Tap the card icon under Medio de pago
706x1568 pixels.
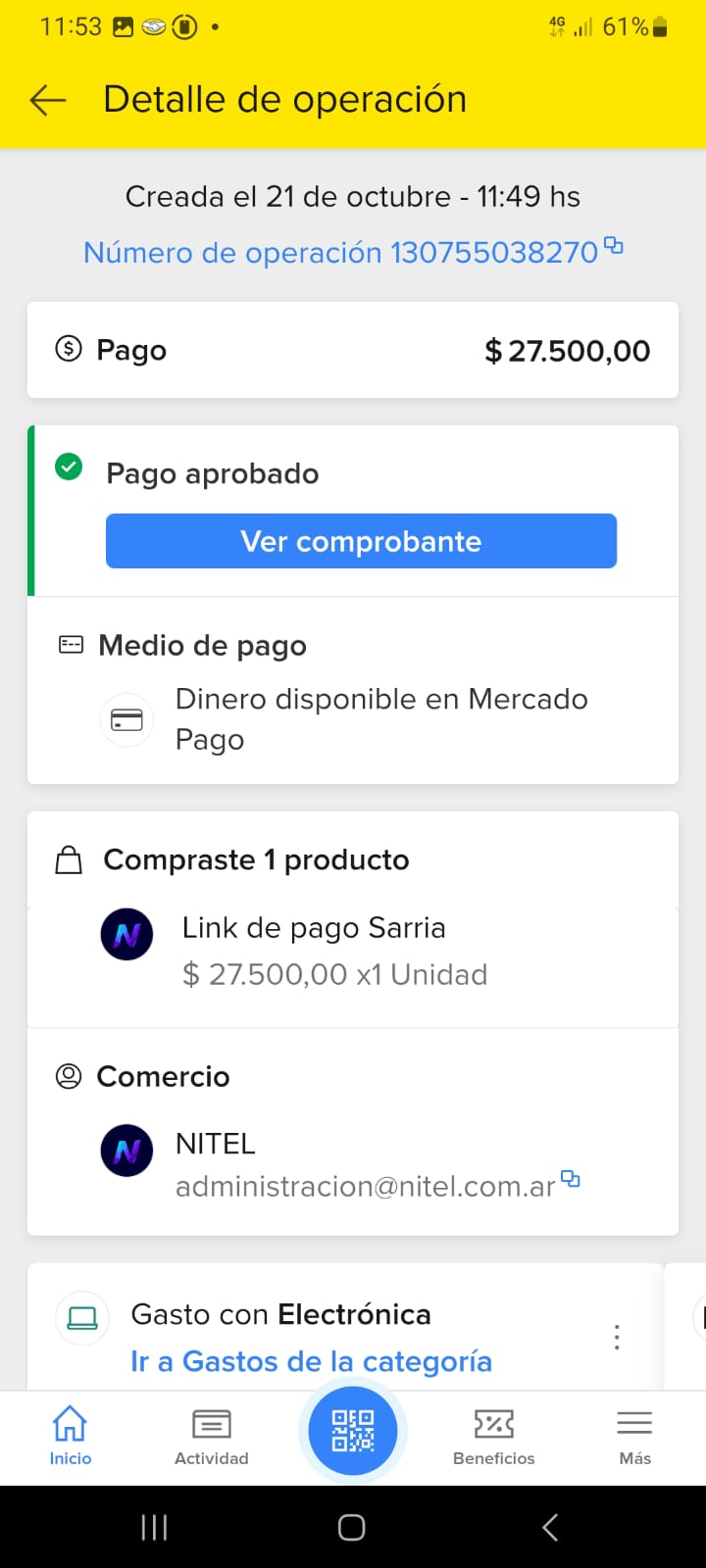126,720
